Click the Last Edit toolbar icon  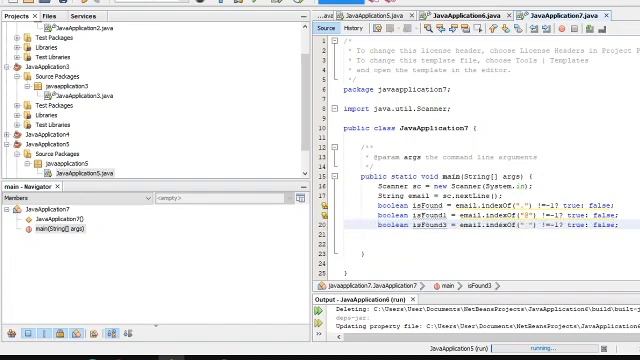(x=378, y=28)
